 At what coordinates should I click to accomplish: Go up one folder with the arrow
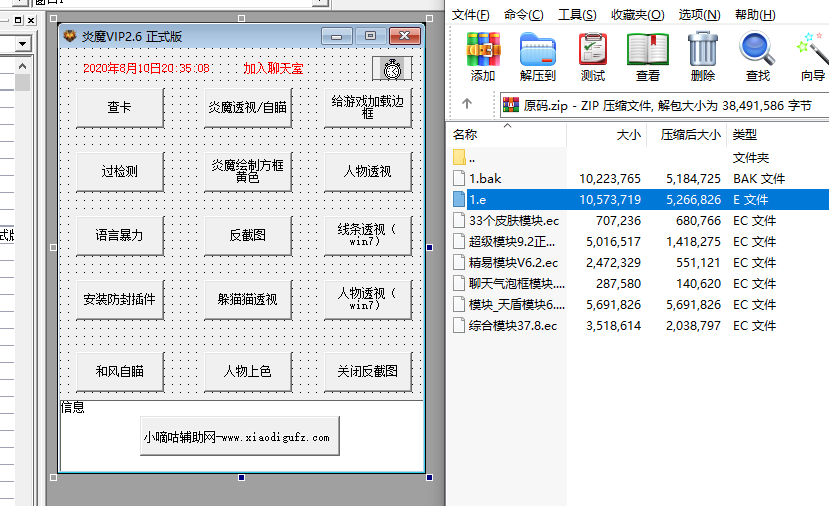(467, 104)
